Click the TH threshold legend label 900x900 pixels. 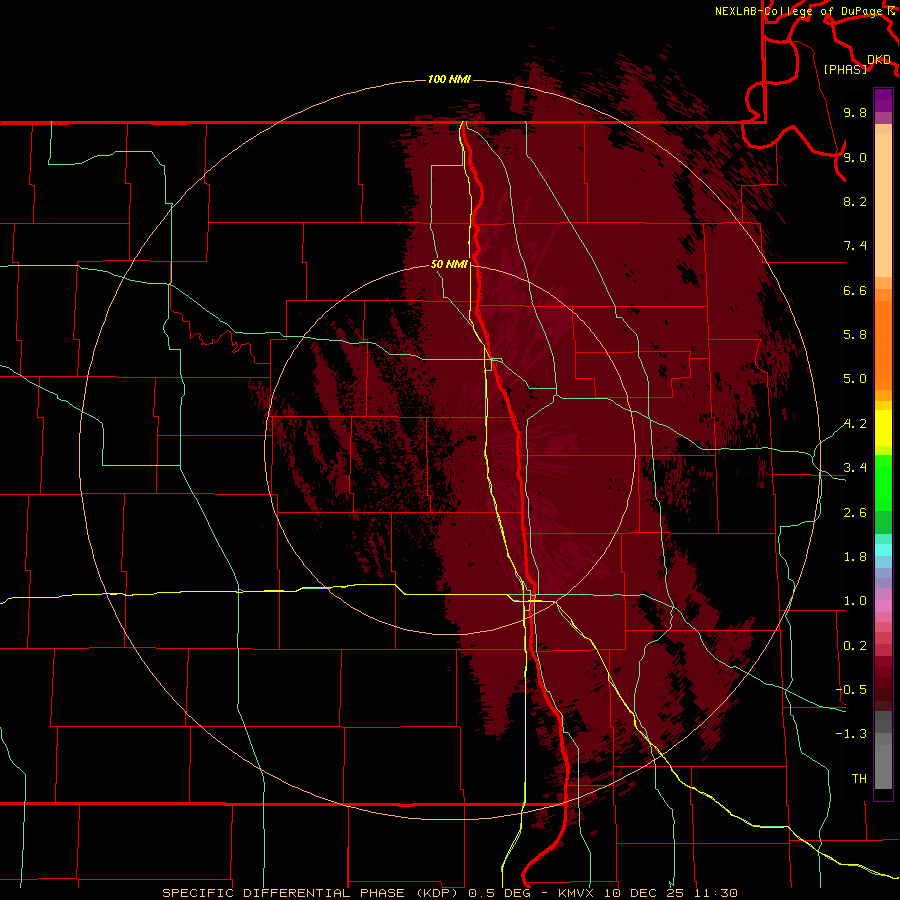(x=859, y=779)
